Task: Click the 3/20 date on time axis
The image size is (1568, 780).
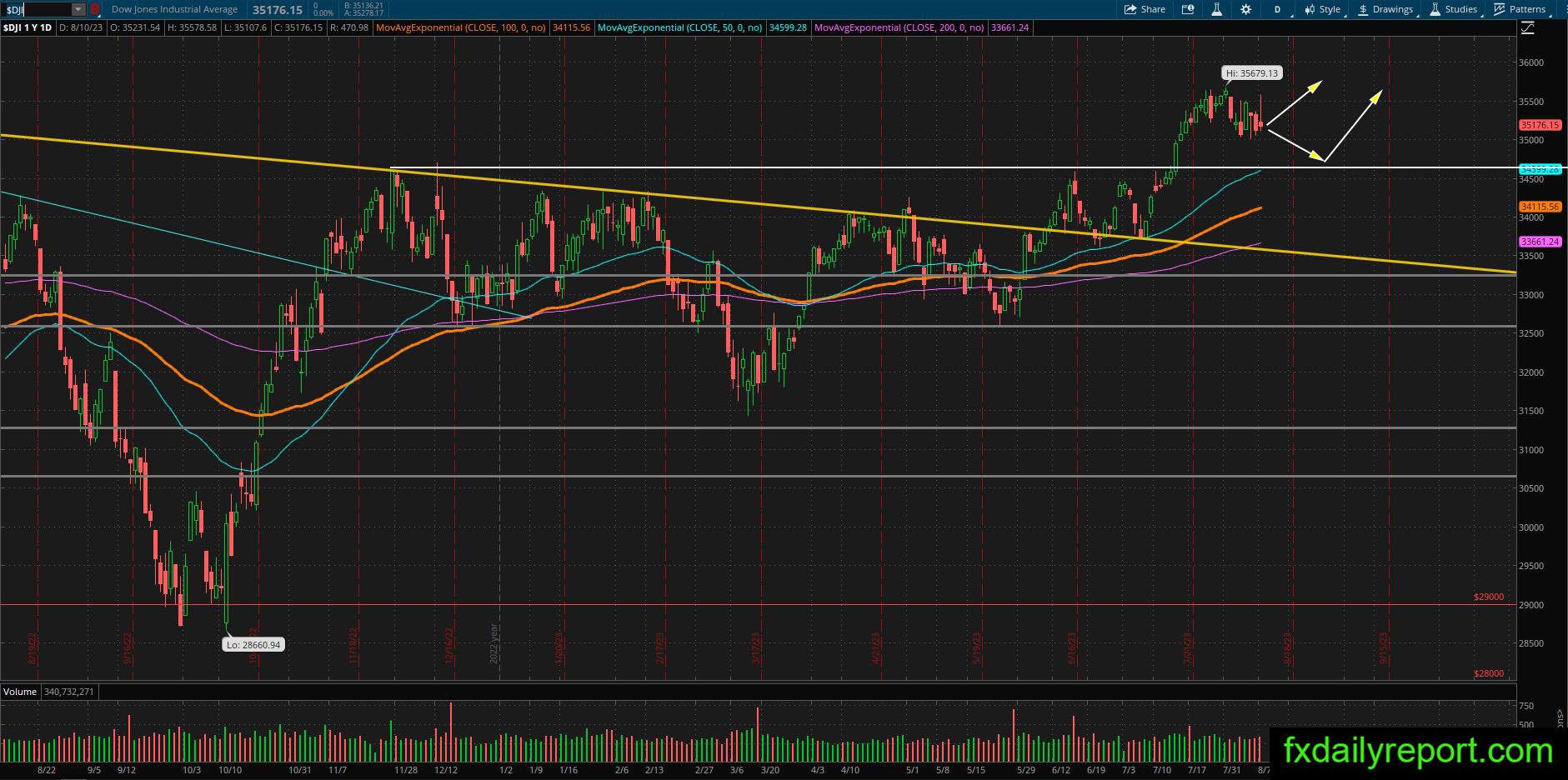Action: (769, 770)
